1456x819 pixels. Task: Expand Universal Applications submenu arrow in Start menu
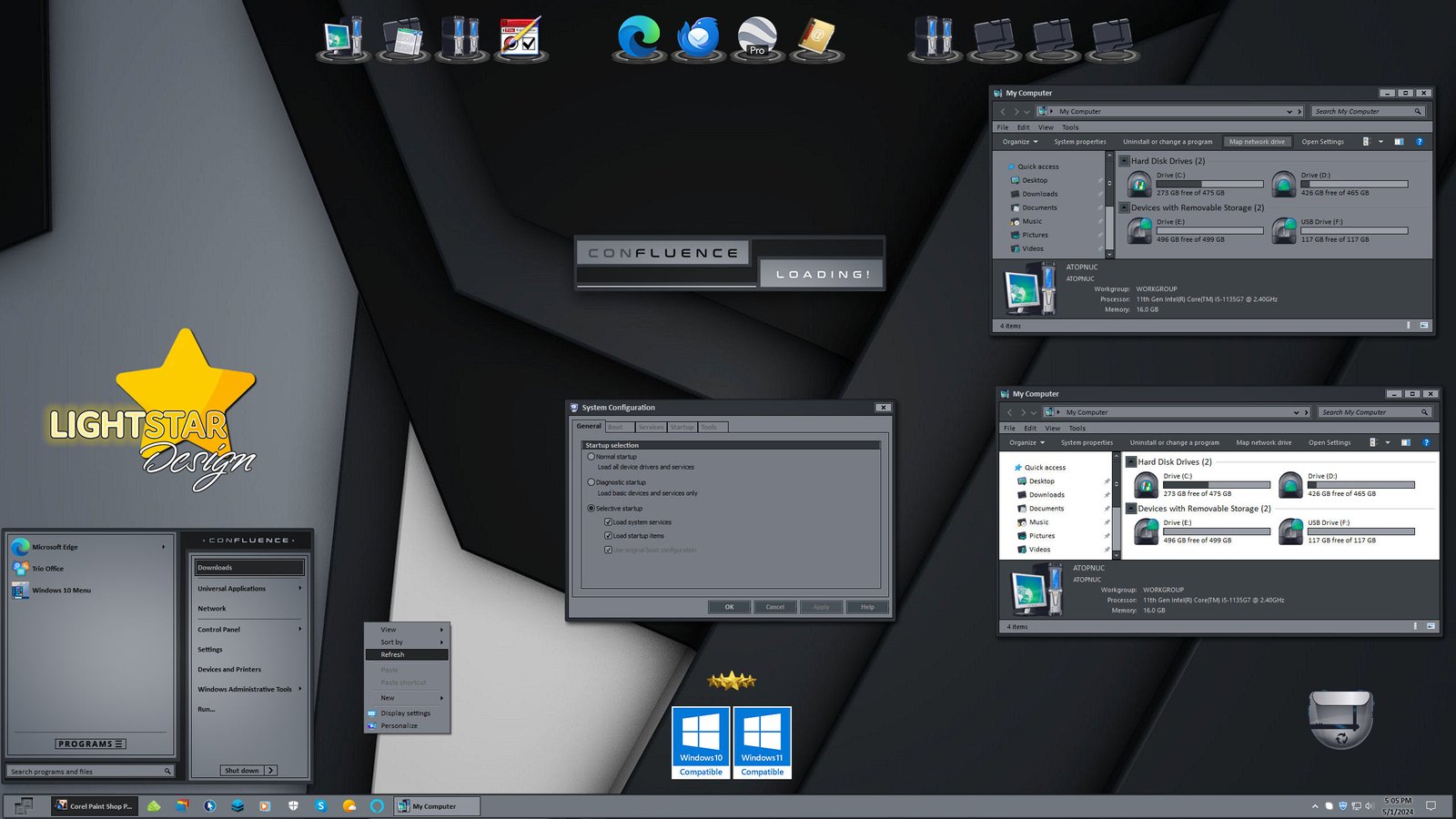(x=299, y=588)
